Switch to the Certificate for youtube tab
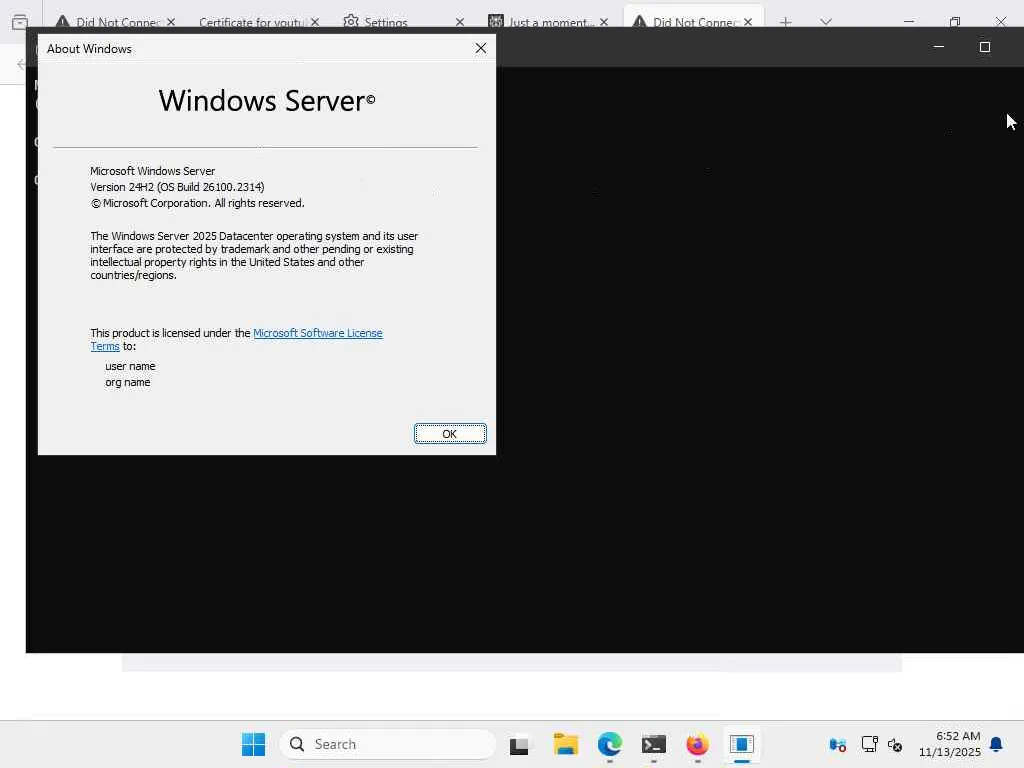The height and width of the screenshot is (768, 1024). click(251, 22)
